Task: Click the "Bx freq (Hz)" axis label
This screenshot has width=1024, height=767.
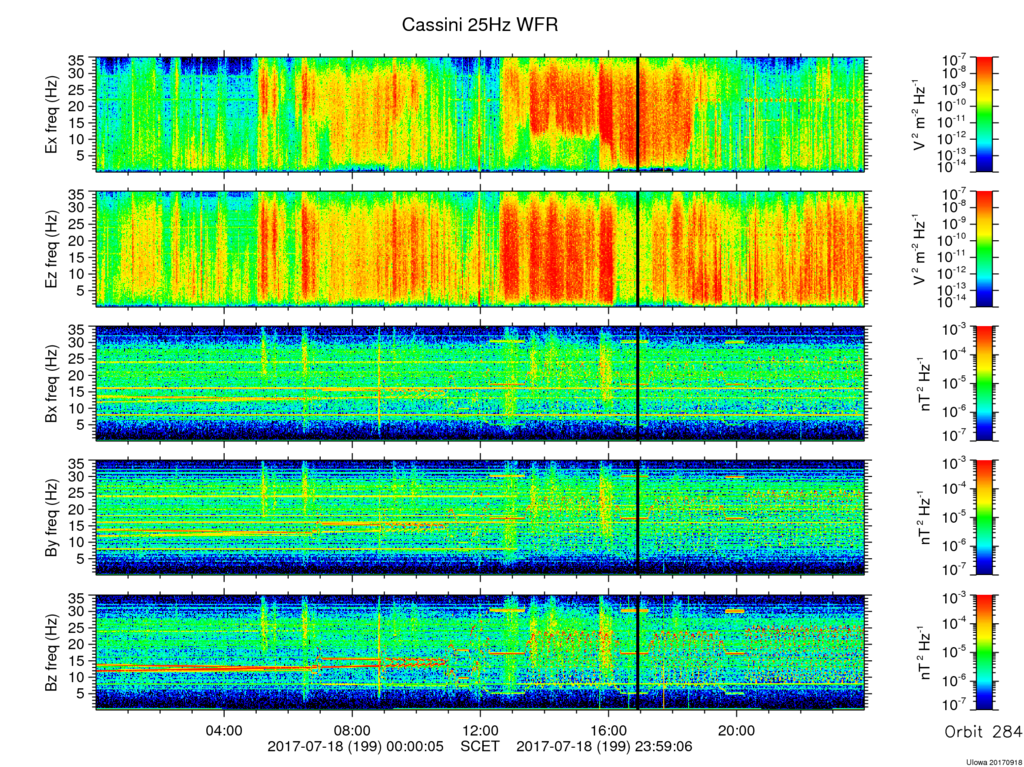Action: point(52,384)
